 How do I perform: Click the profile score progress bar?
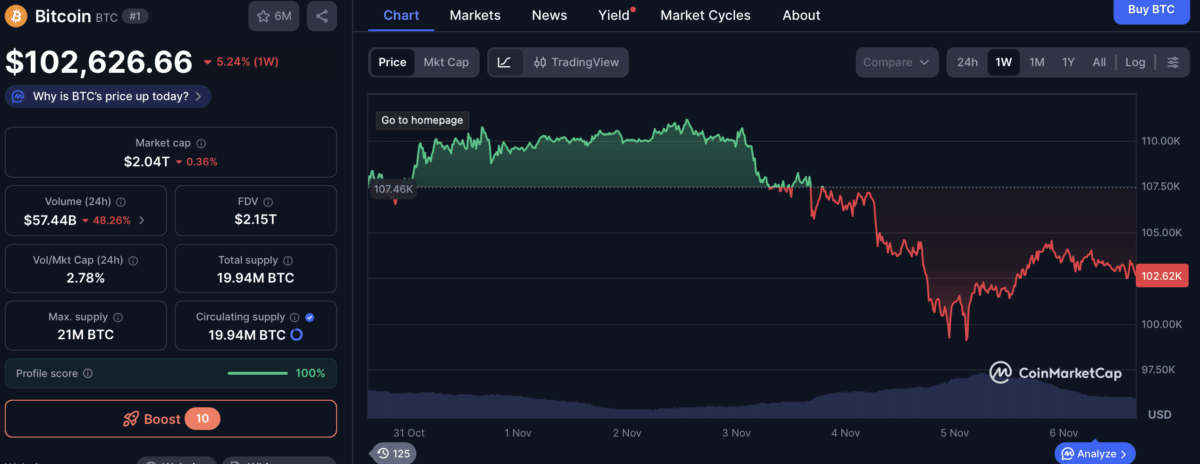click(257, 374)
